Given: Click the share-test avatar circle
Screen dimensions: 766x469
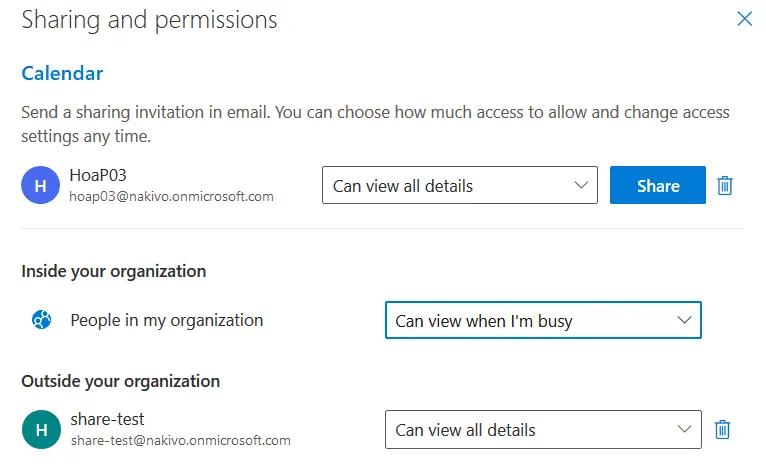Looking at the screenshot, I should pos(40,430).
